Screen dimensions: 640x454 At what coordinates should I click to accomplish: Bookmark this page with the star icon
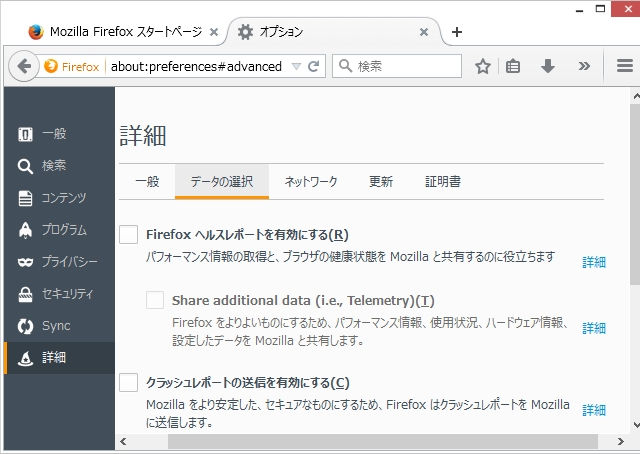482,66
